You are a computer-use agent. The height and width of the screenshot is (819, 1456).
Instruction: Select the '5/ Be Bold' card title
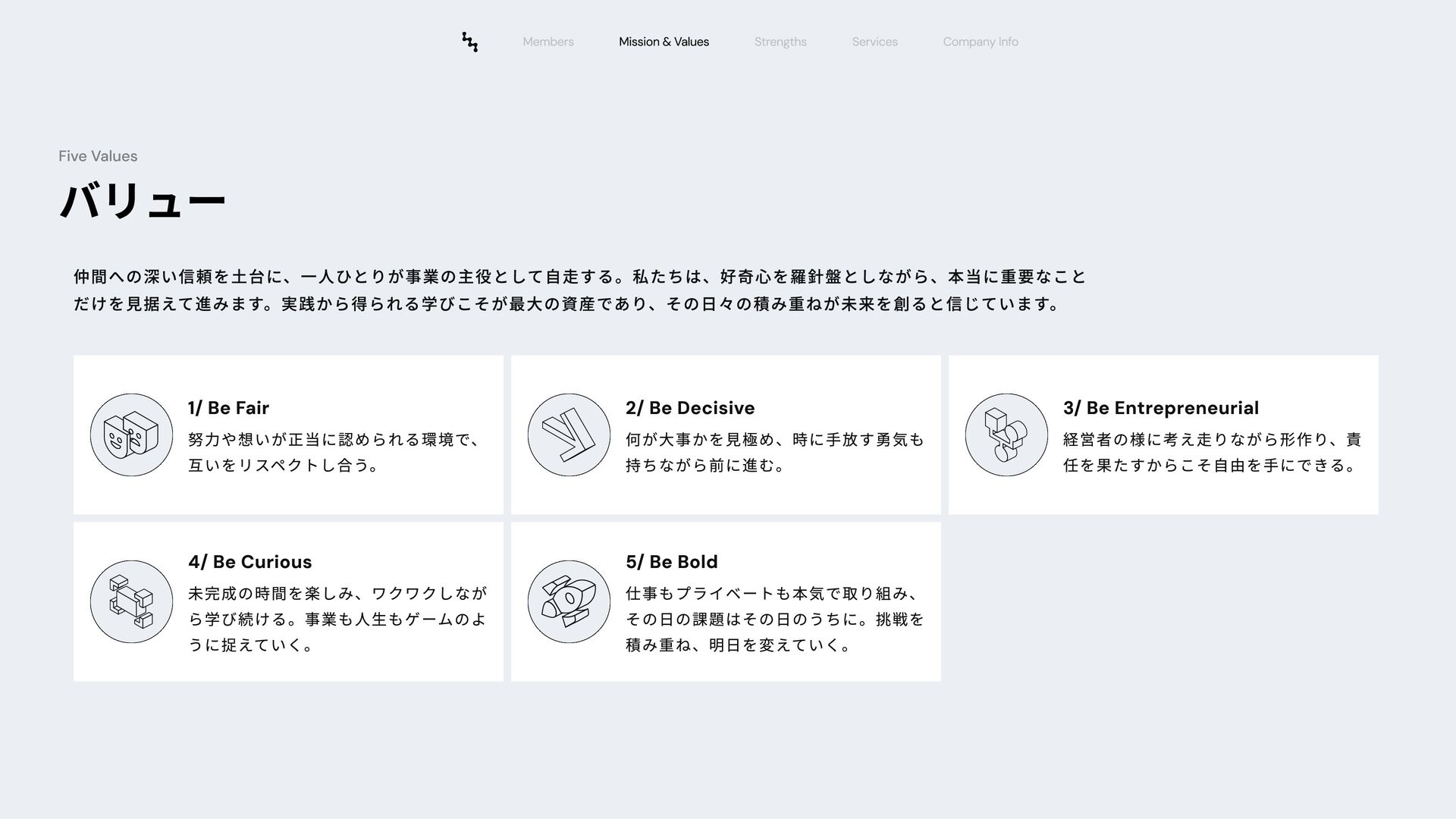(x=671, y=562)
